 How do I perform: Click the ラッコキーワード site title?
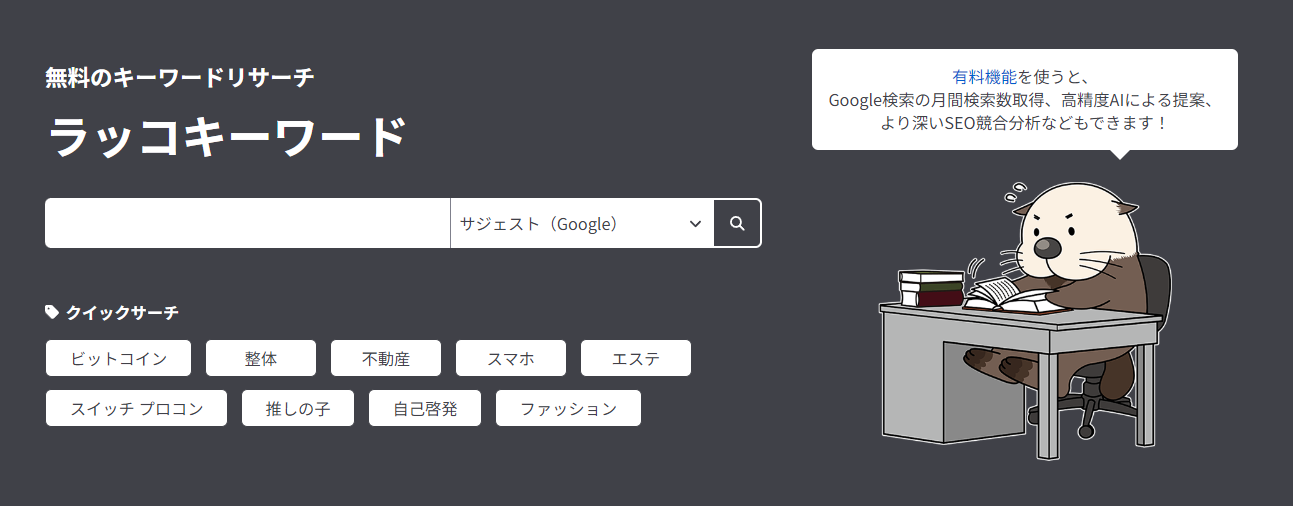227,139
